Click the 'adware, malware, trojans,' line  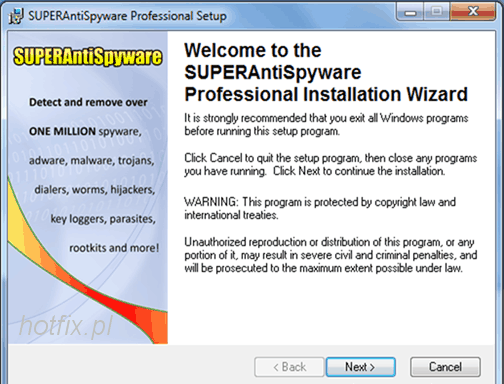point(92,161)
